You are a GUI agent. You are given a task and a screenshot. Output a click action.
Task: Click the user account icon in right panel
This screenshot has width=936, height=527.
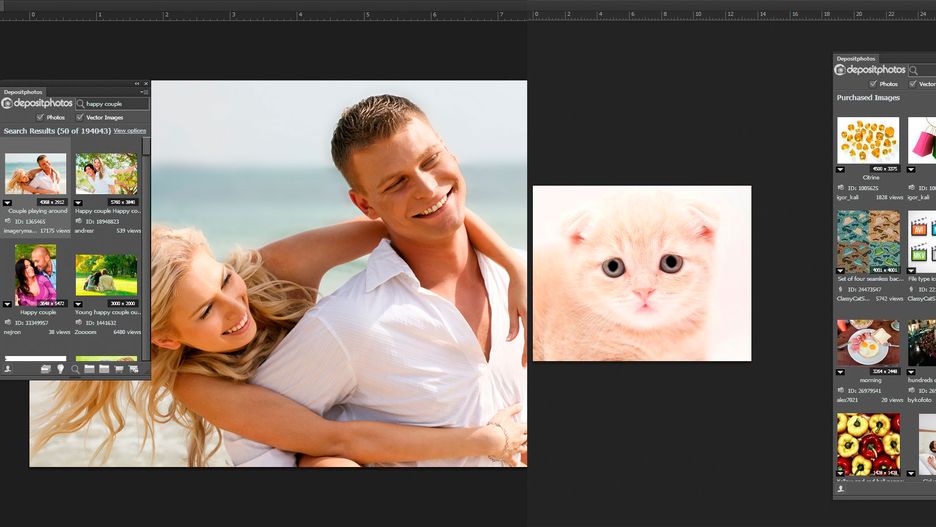[841, 489]
